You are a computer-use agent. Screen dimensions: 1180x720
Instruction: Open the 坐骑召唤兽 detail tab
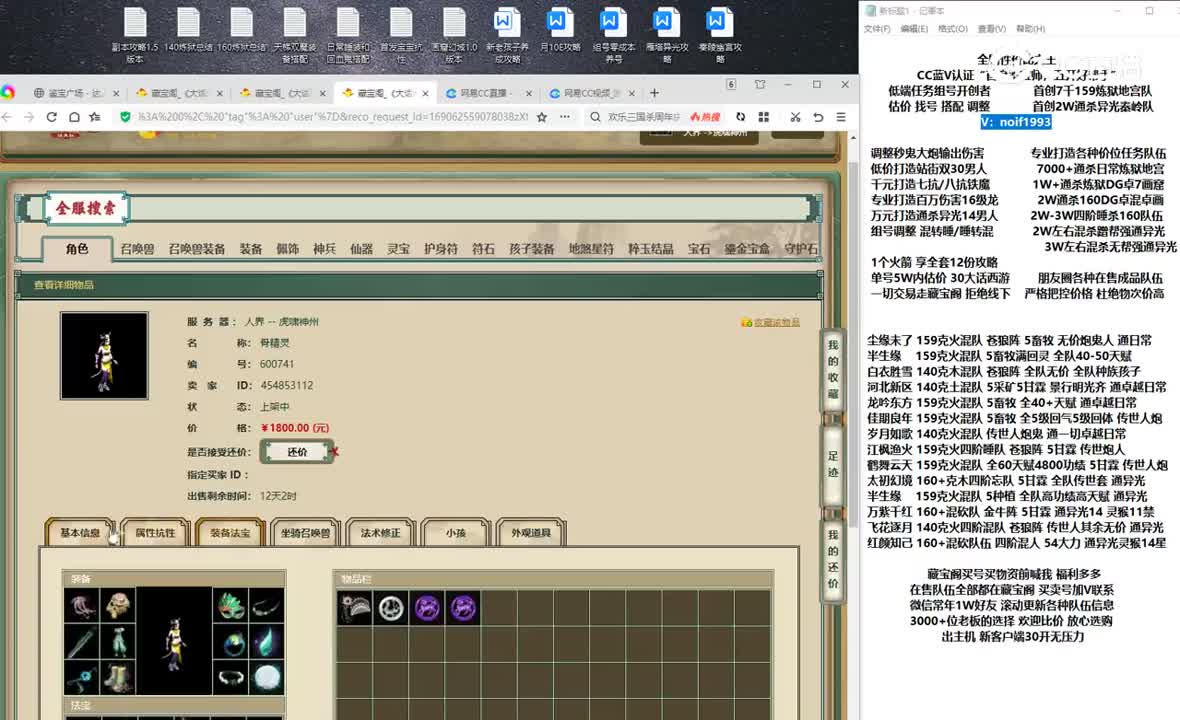[306, 533]
